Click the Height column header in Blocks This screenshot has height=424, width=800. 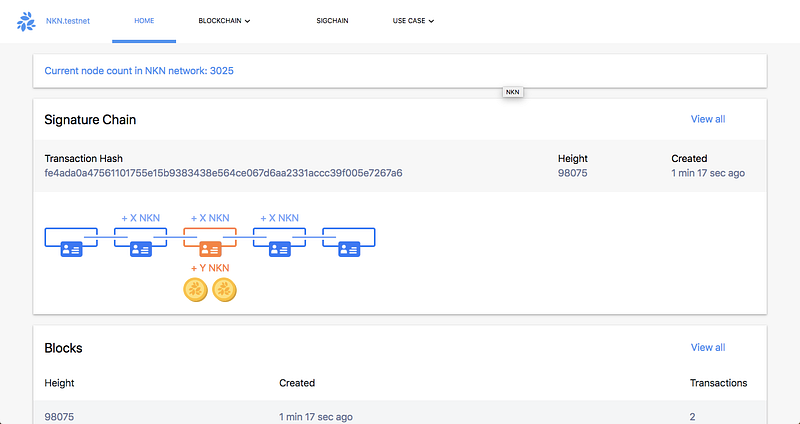[x=59, y=383]
